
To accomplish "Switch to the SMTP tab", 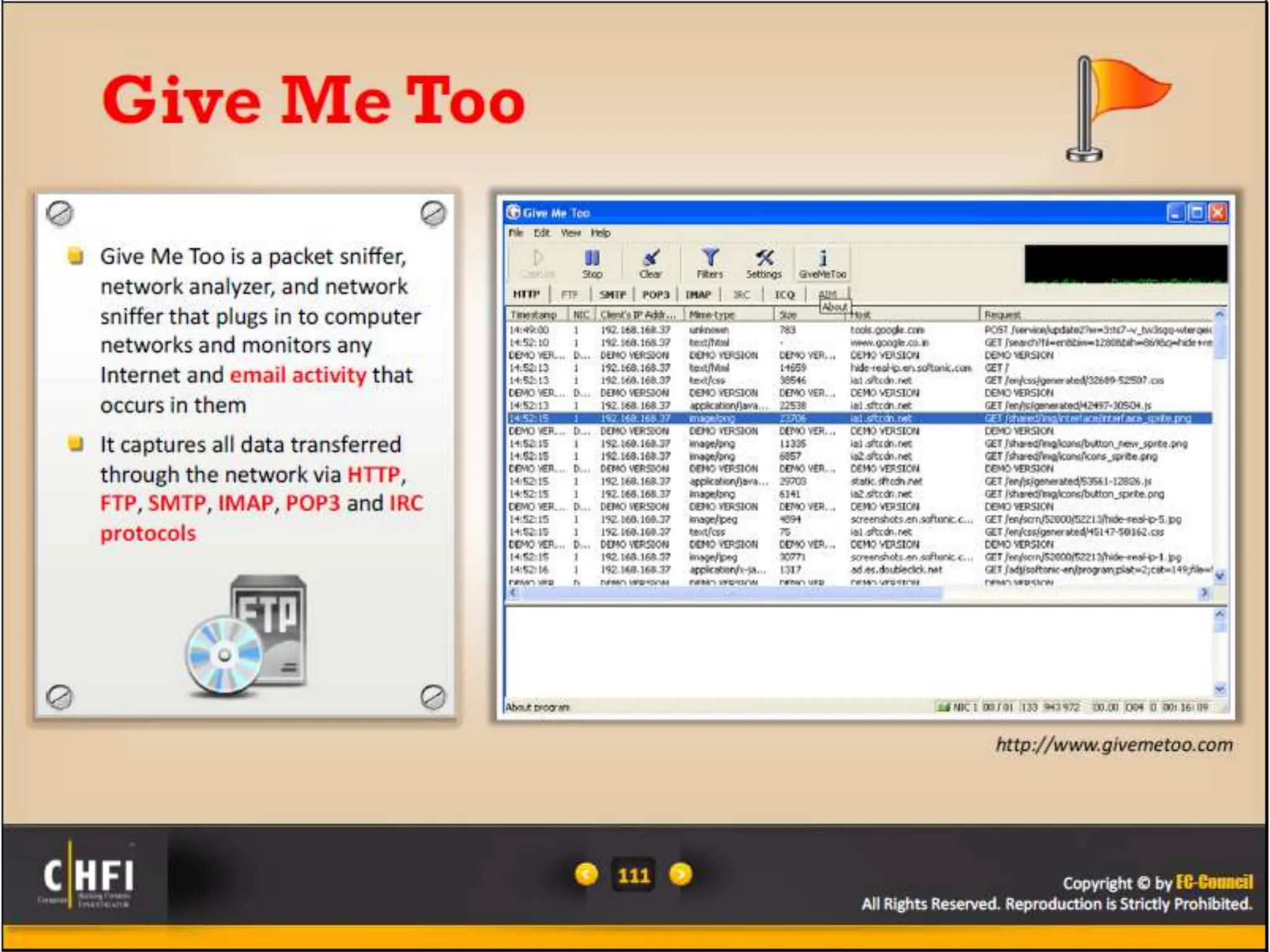I will pyautogui.click(x=612, y=294).
